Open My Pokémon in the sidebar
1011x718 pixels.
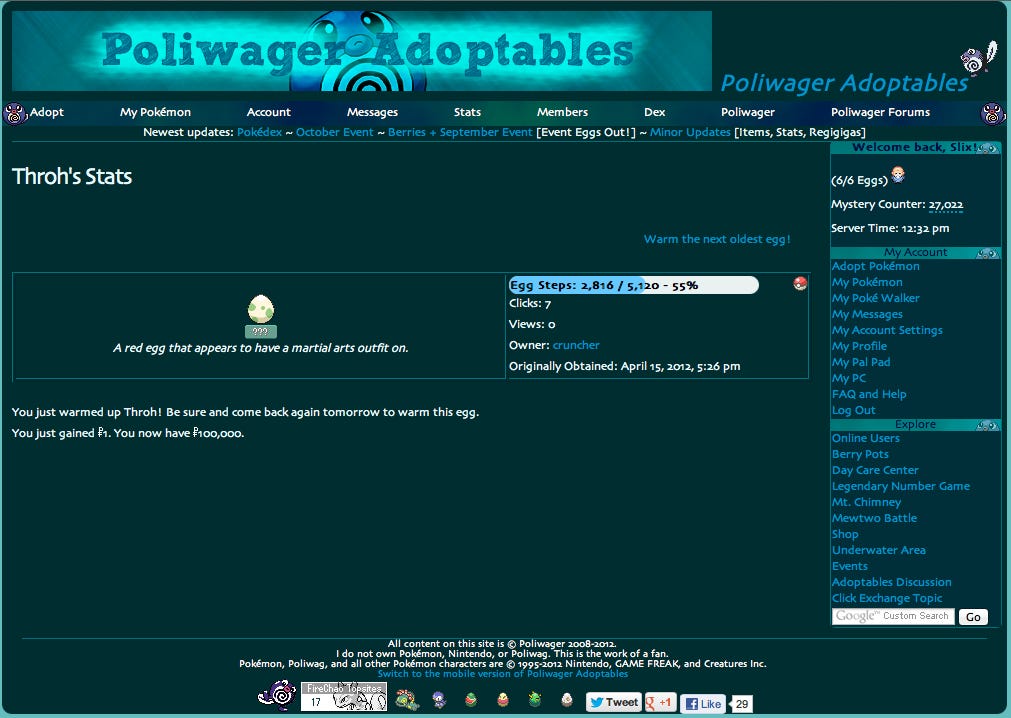pos(867,282)
